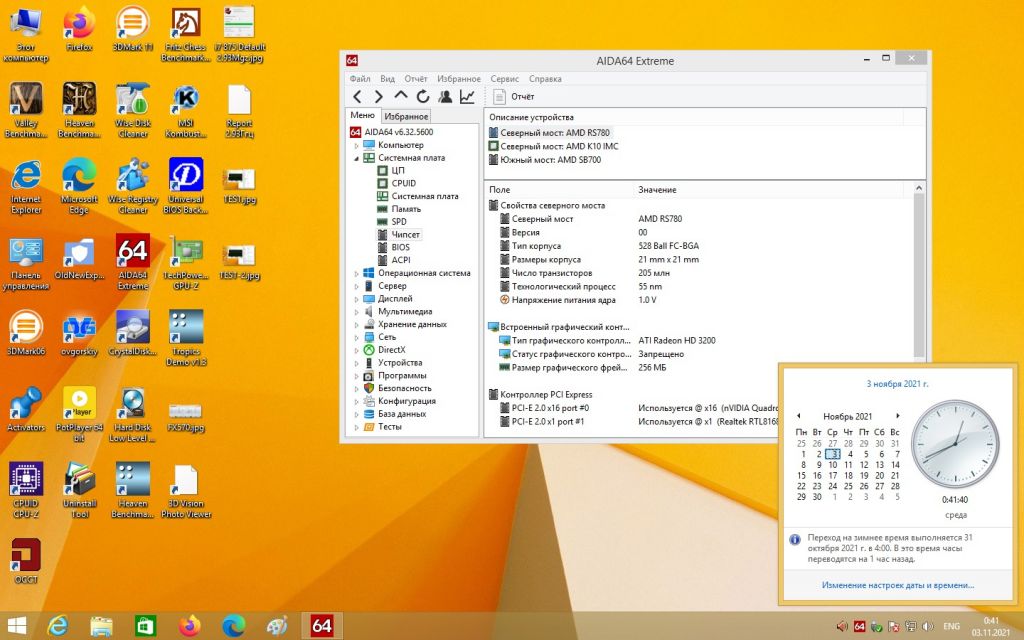The width and height of the screenshot is (1024, 640).
Task: Open the OCCT desktop icon
Action: point(26,560)
